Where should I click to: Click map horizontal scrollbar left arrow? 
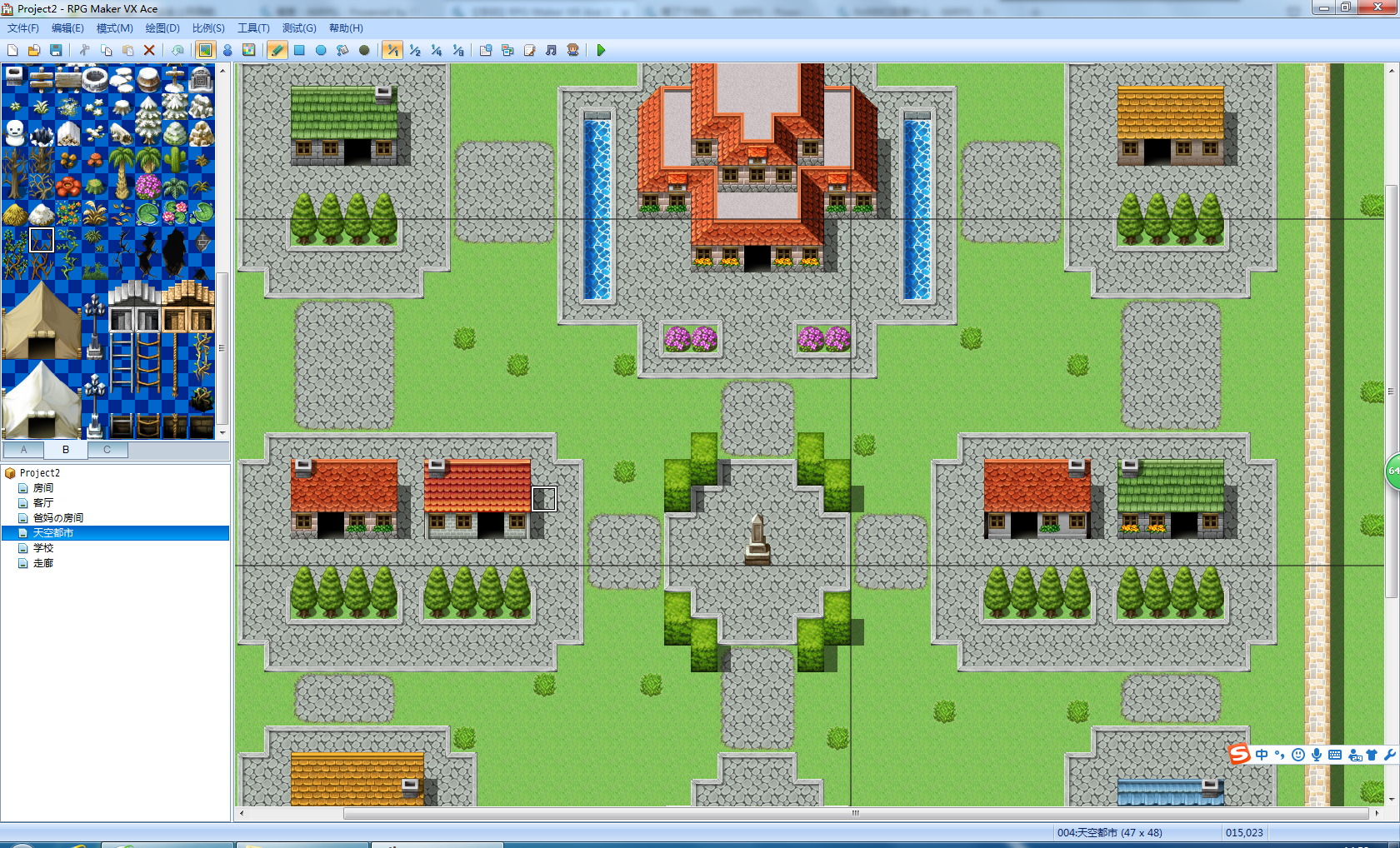click(242, 813)
